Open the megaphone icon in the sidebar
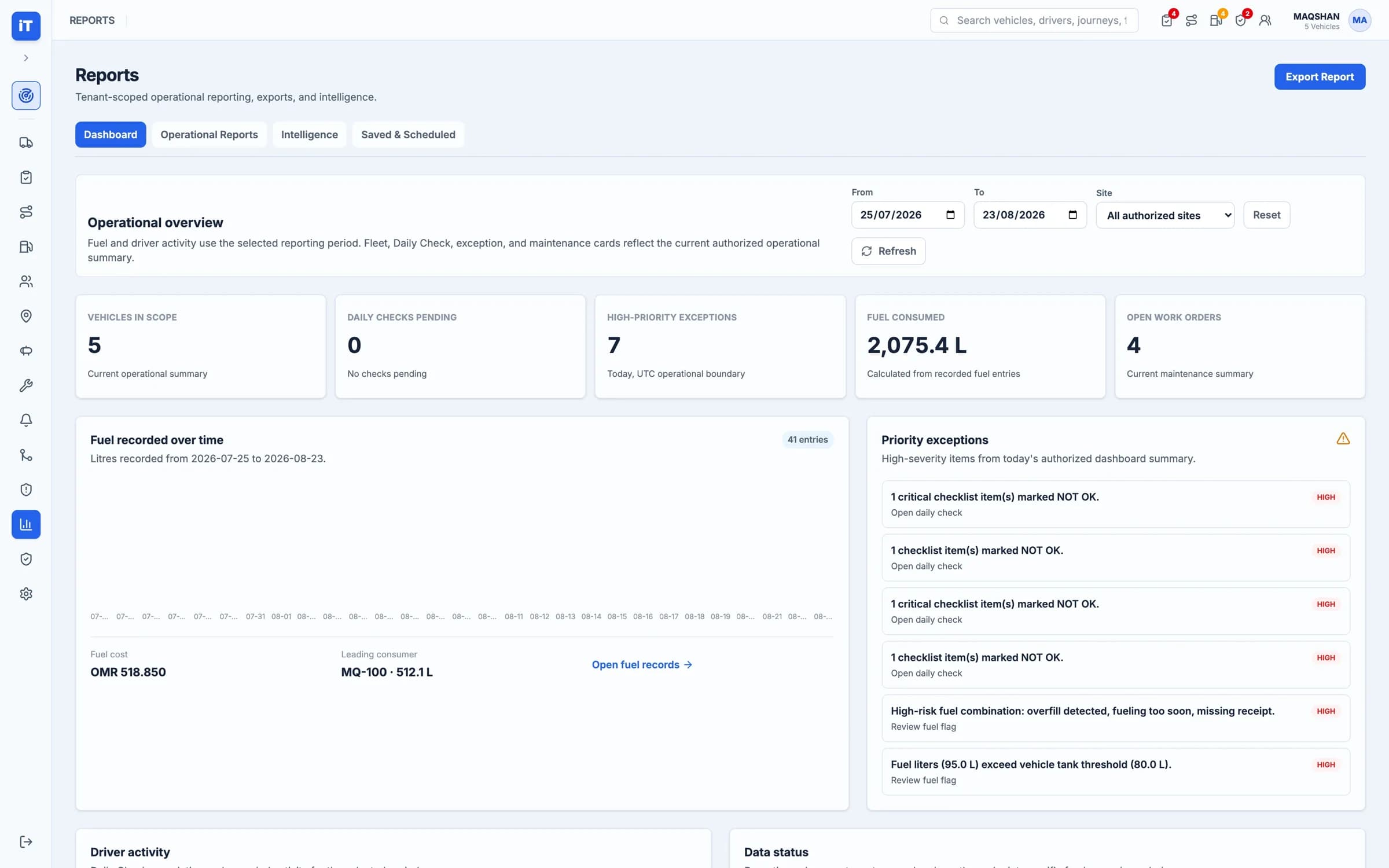Image resolution: width=1389 pixels, height=868 pixels. coord(26,351)
